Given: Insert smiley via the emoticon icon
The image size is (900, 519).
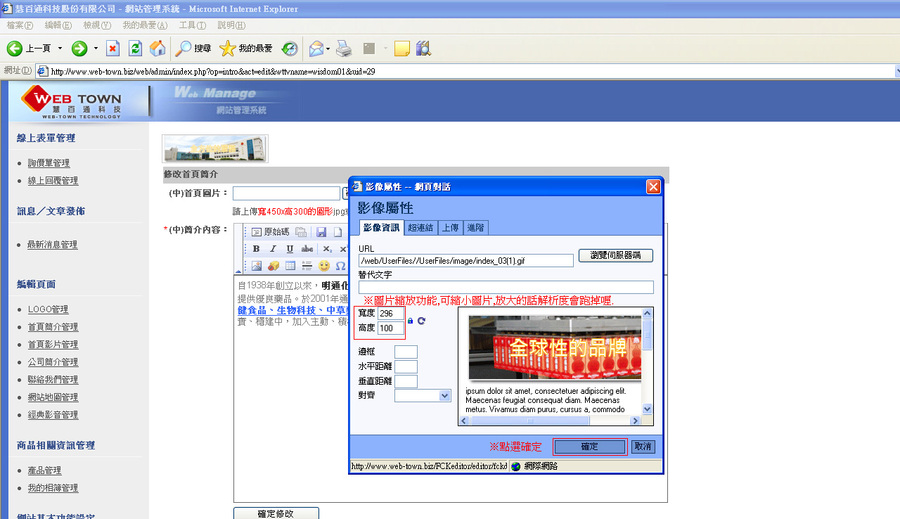Looking at the screenshot, I should 324,266.
